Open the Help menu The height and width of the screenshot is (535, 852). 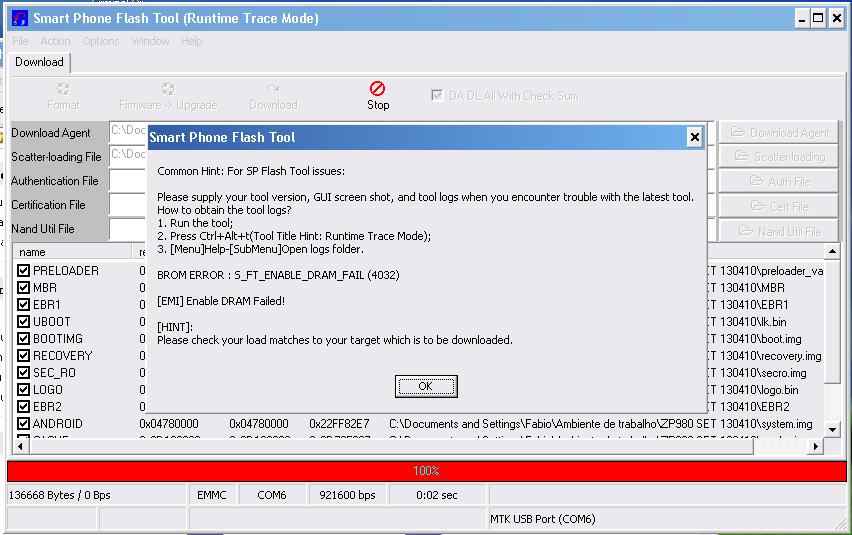[x=192, y=41]
